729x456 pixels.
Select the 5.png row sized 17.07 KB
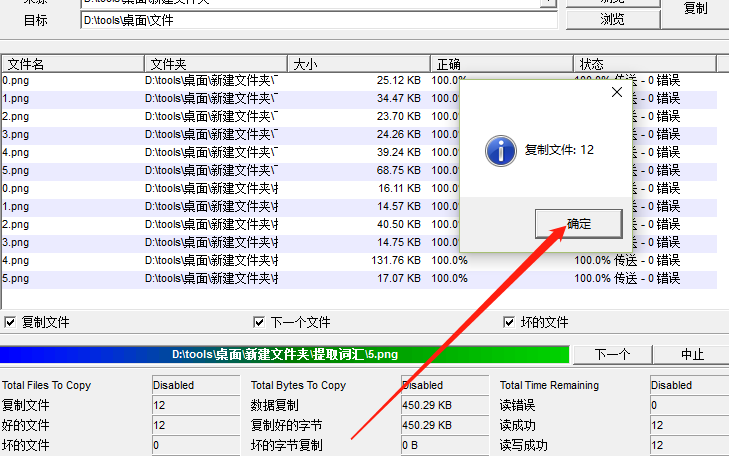point(359,278)
